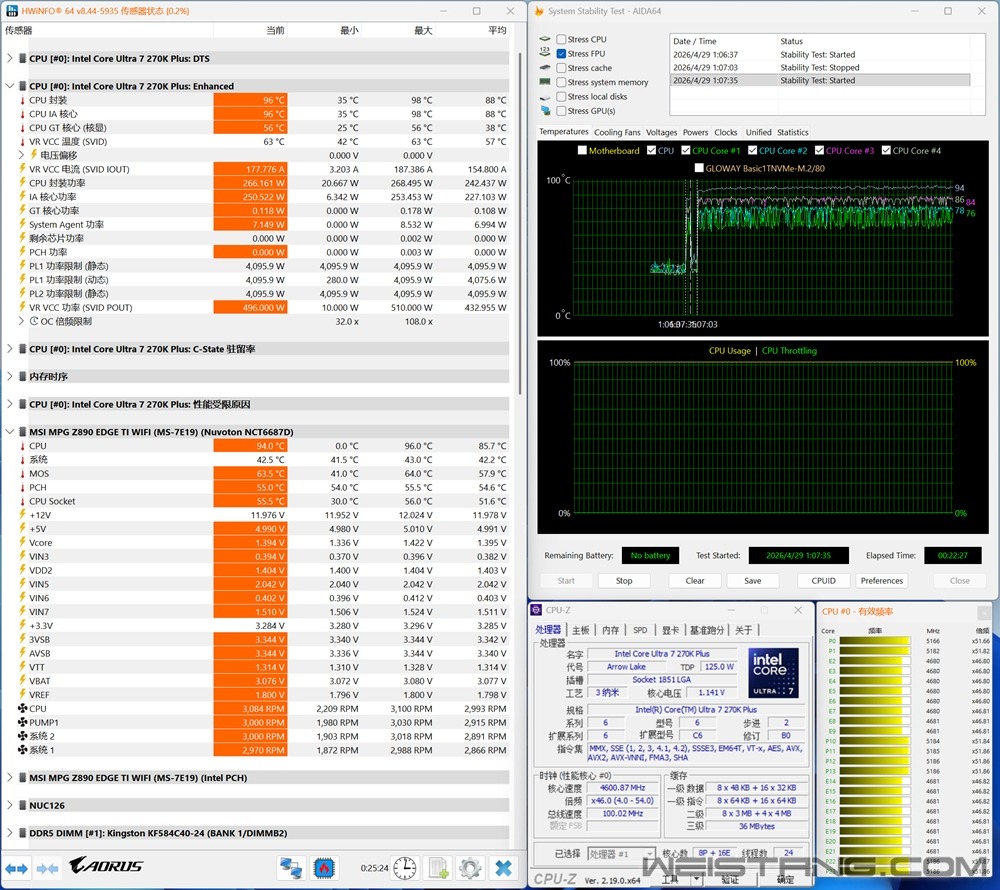
Task: Open CPU-Z 基准跑分 tab
Action: 707,630
